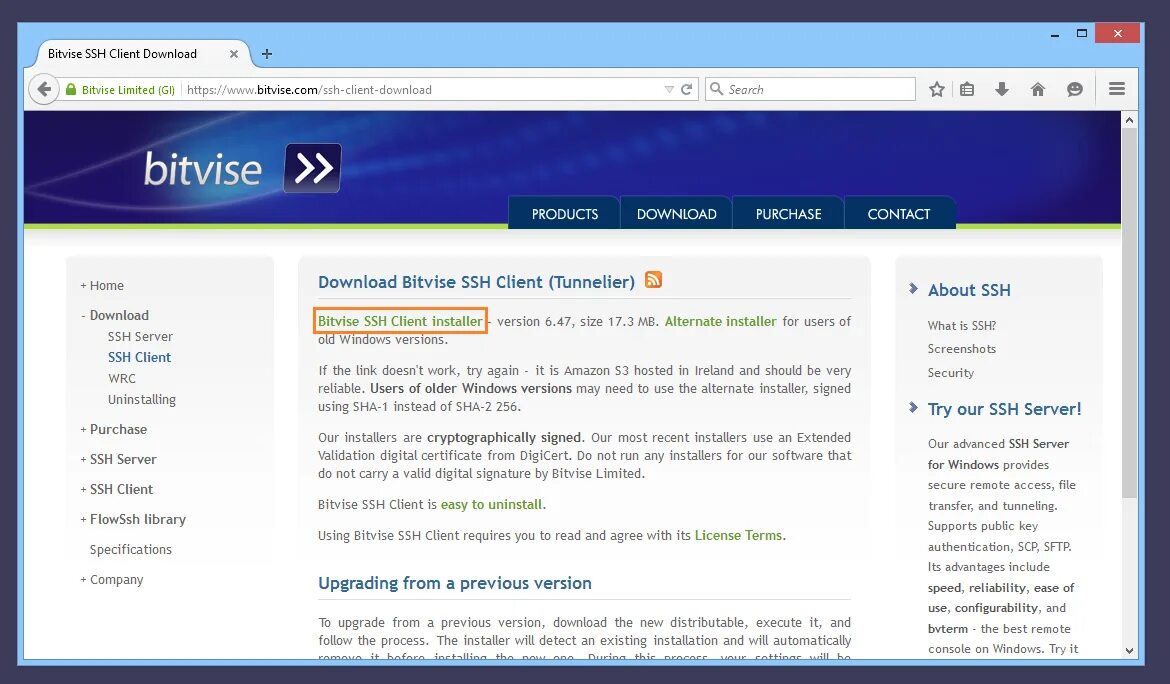Expand the Home sidebar item
This screenshot has width=1170, height=684.
(x=102, y=286)
